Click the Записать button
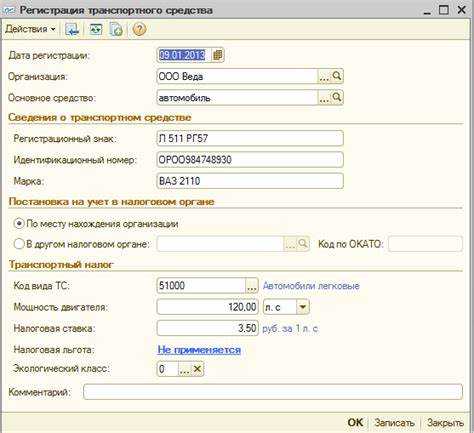 coord(394,422)
